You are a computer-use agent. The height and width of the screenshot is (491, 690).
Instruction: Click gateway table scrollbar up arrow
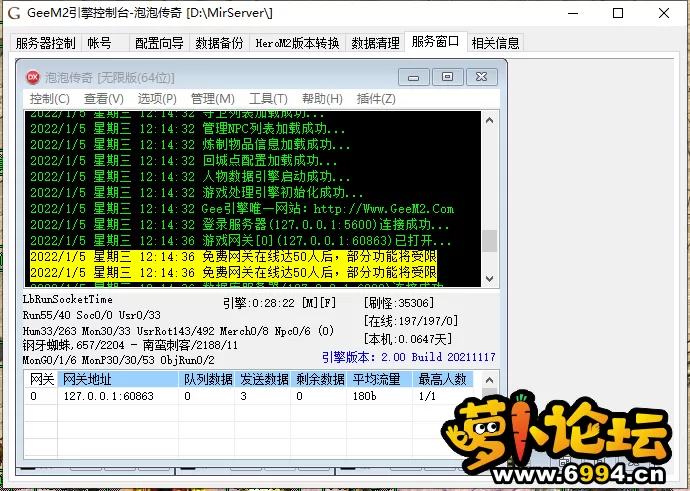489,380
